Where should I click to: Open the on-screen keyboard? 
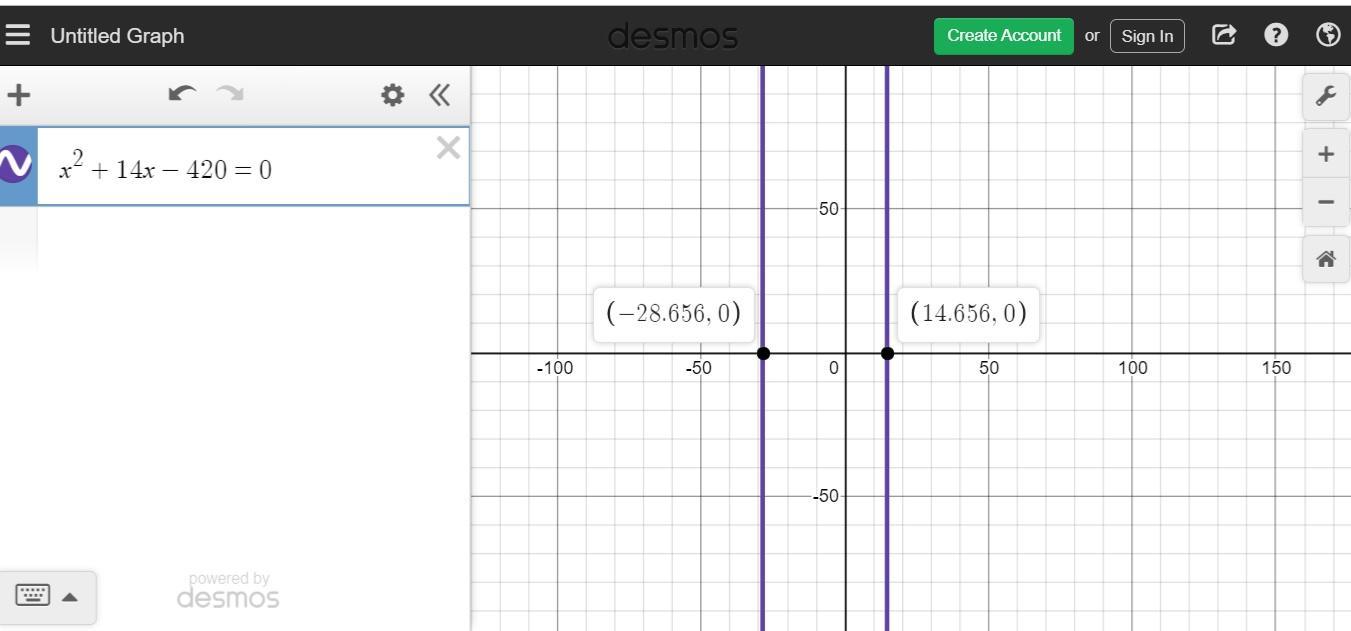pyautogui.click(x=32, y=596)
